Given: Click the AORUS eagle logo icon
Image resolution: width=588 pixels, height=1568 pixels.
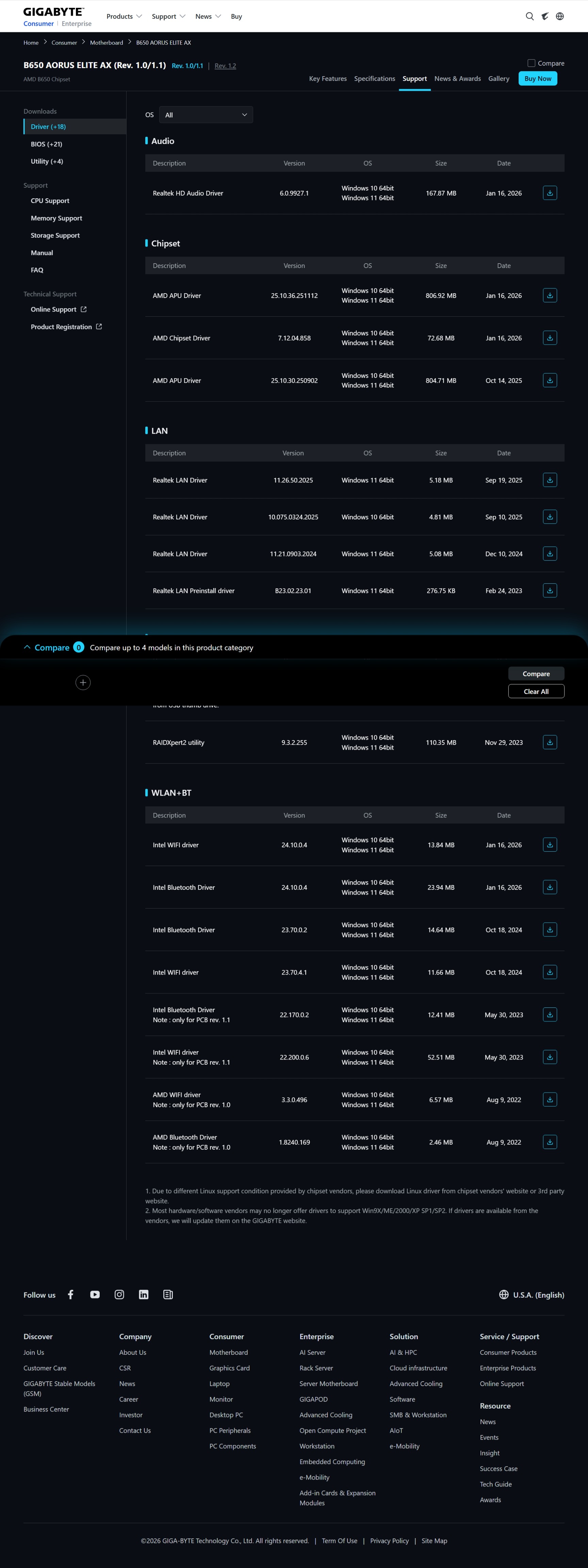Looking at the screenshot, I should [x=545, y=16].
